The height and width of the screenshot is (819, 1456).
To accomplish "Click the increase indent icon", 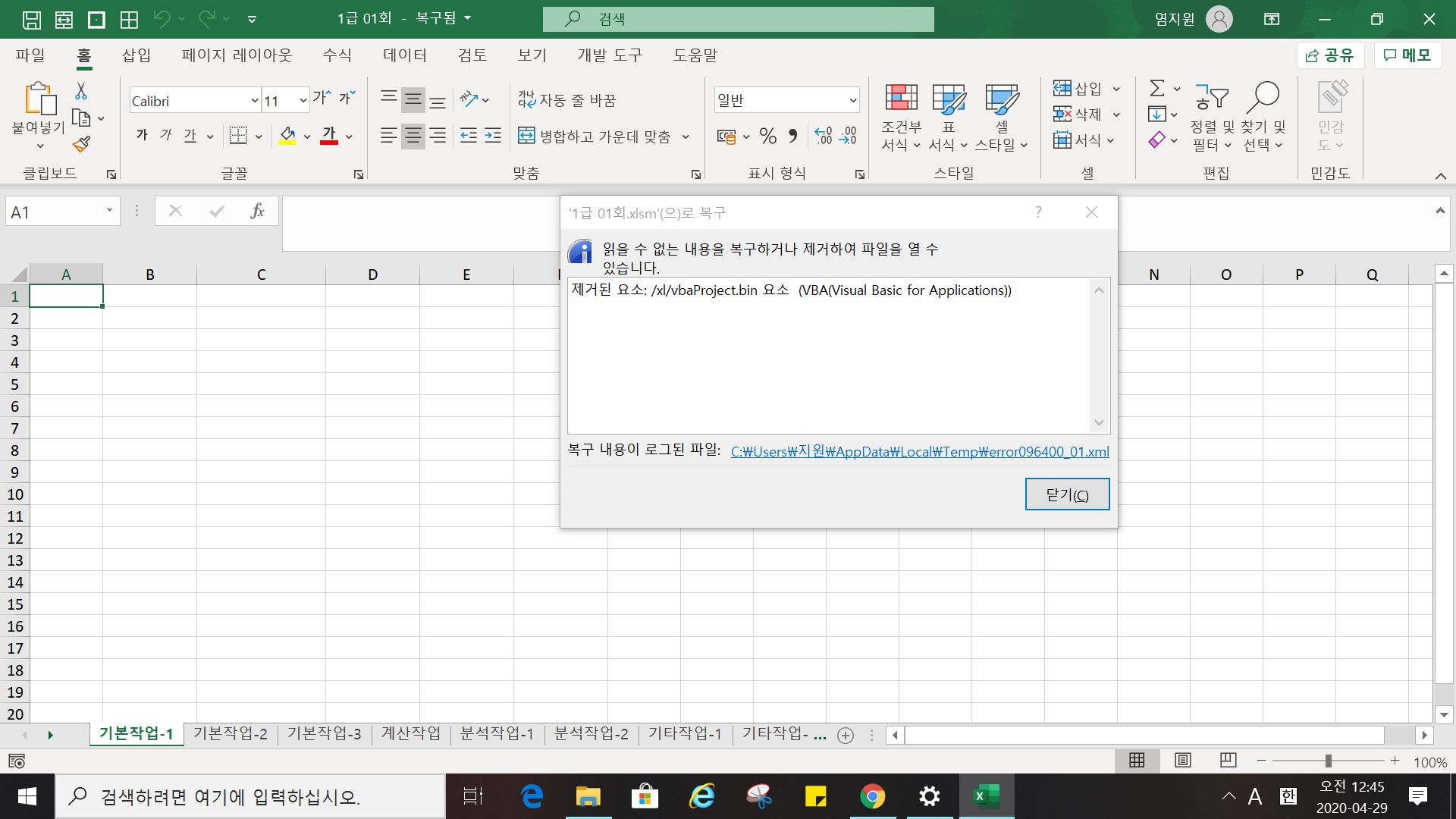I will click(x=493, y=136).
